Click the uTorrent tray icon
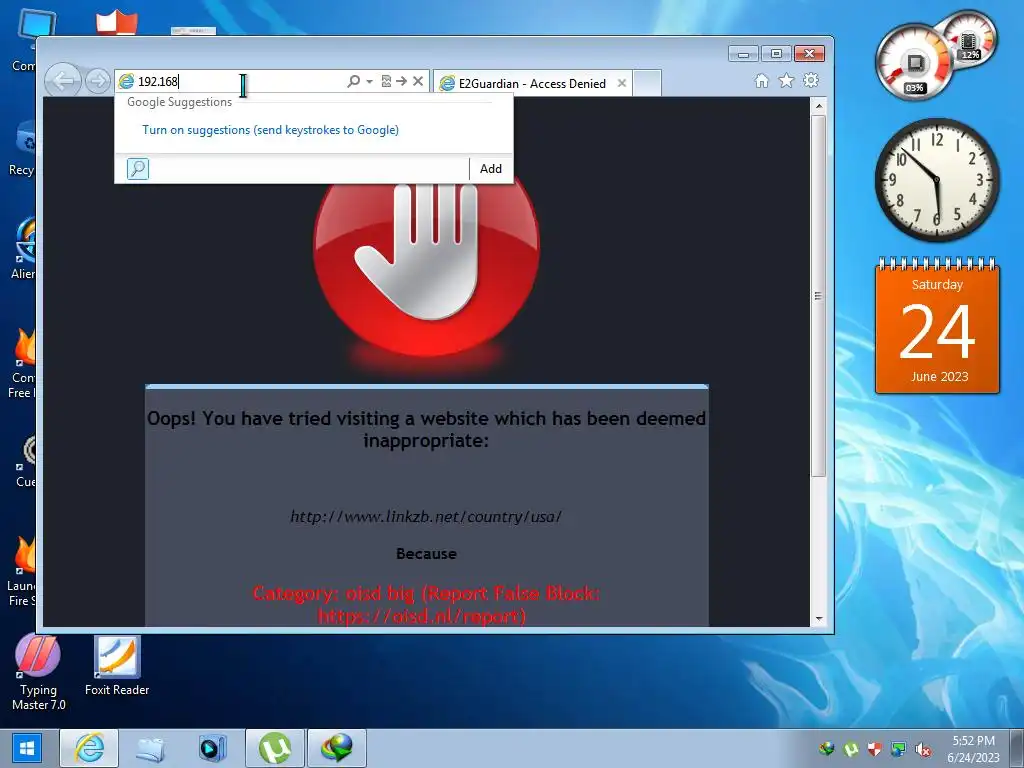 tap(851, 748)
